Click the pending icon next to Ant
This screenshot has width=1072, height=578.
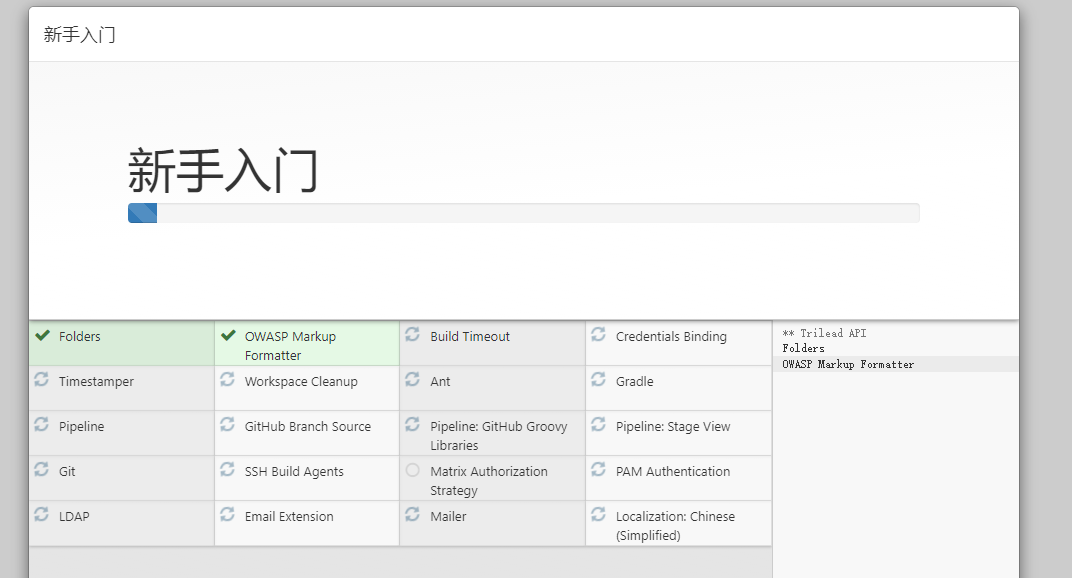(x=412, y=380)
